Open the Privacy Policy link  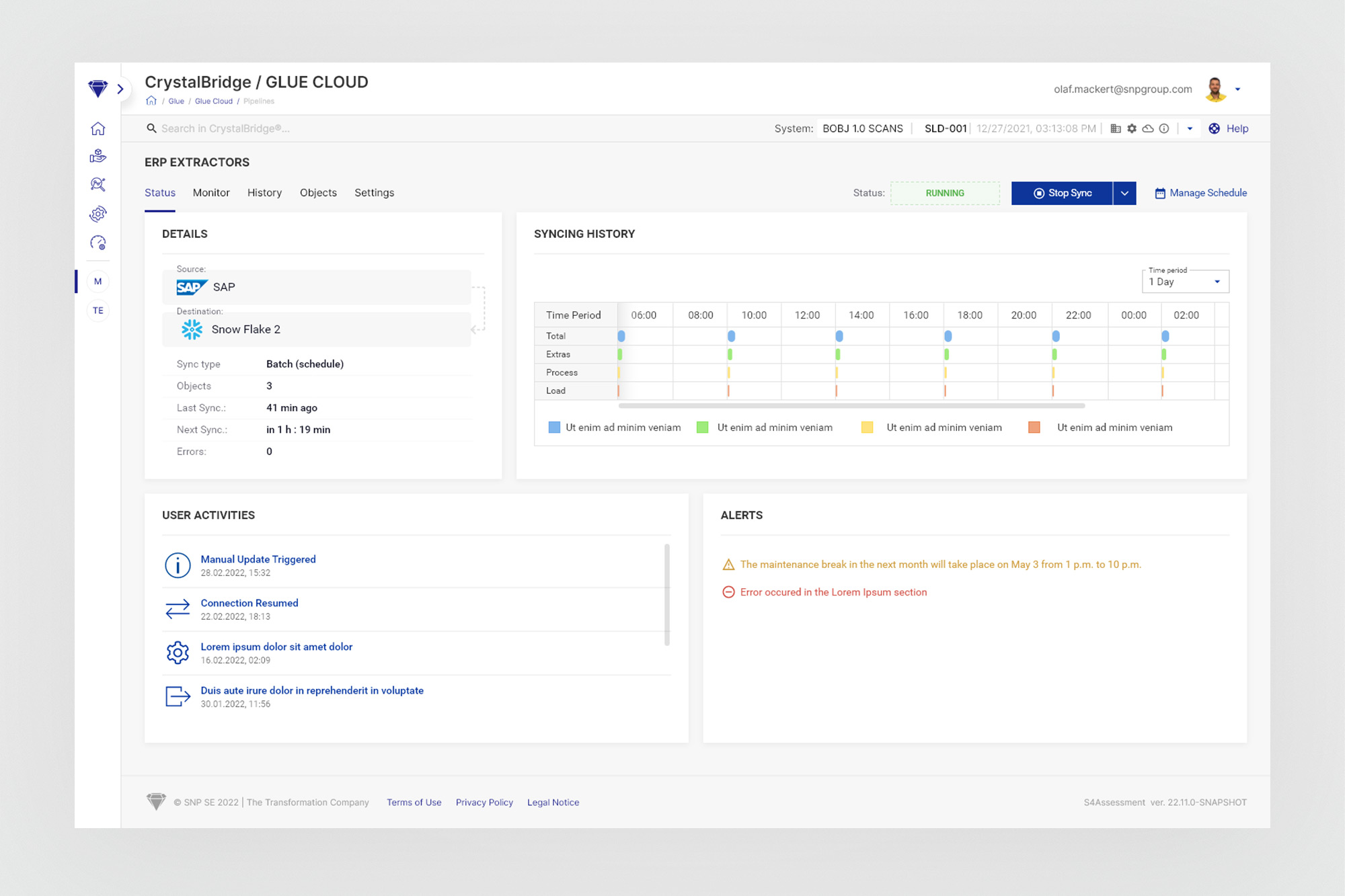pyautogui.click(x=484, y=802)
